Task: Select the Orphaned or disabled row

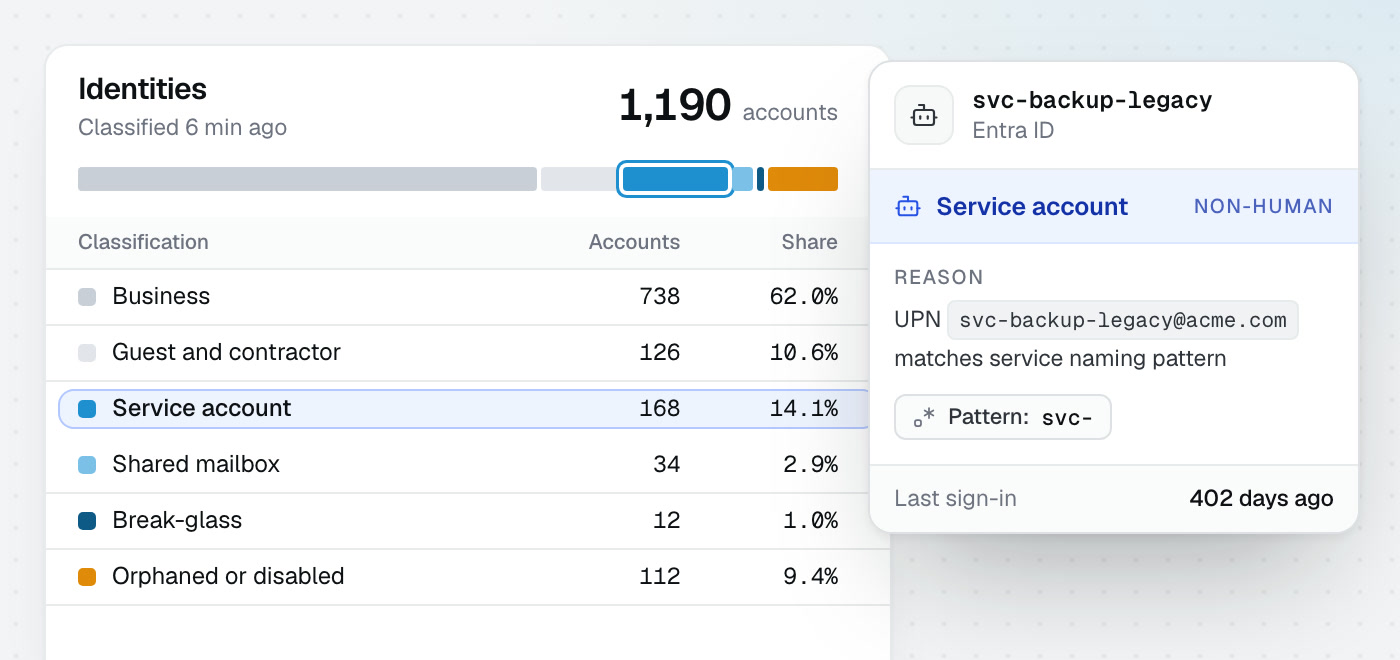Action: (x=467, y=577)
